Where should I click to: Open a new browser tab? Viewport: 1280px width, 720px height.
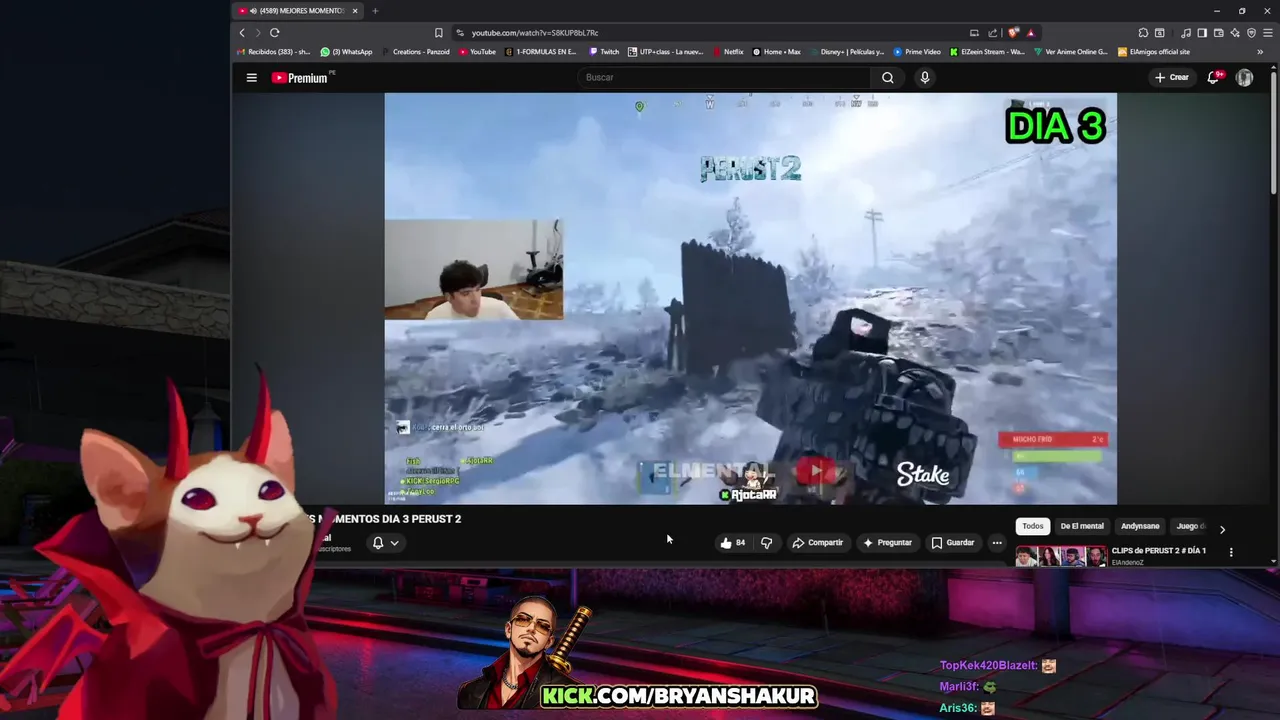[375, 11]
